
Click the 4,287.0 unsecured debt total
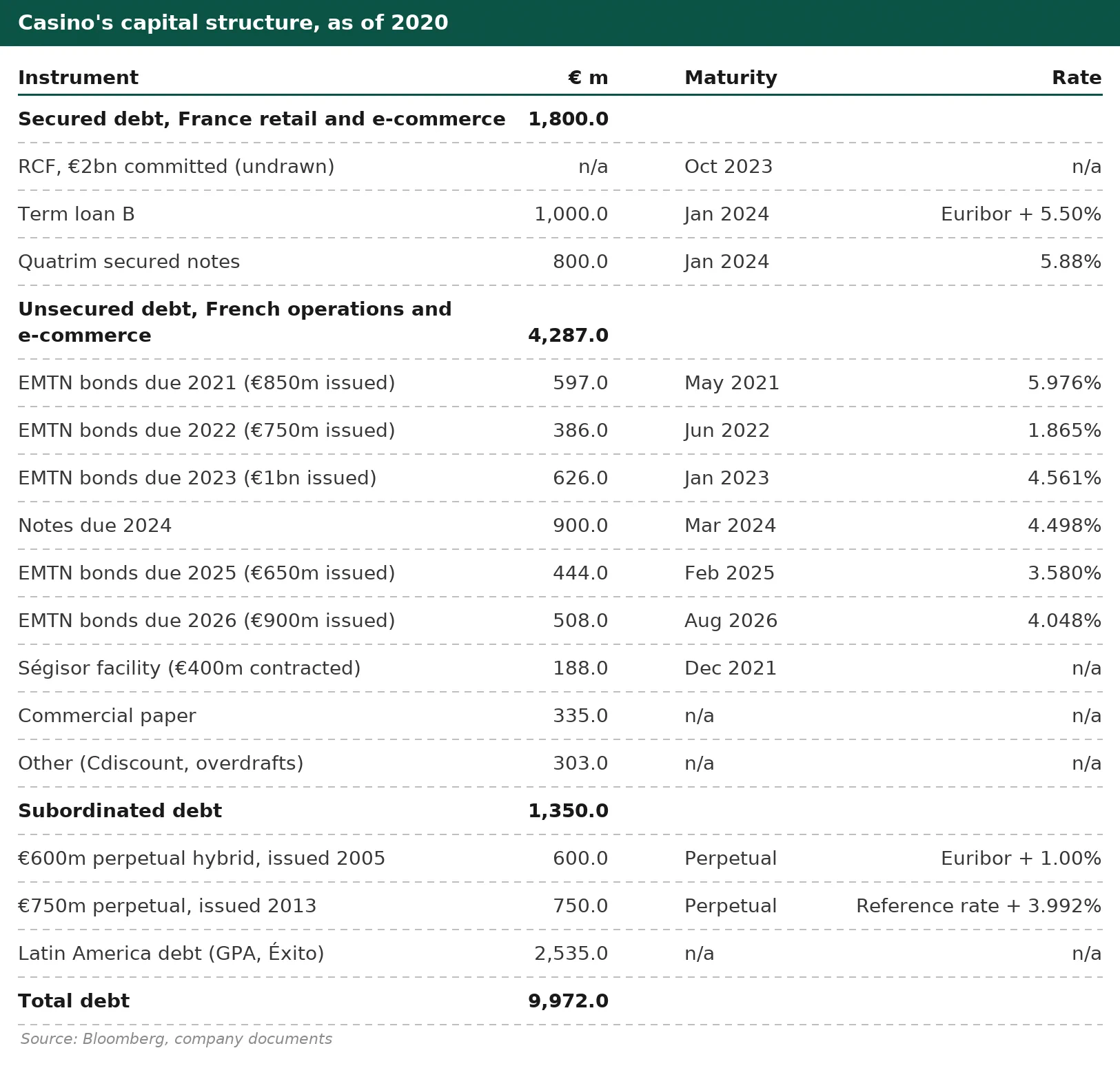[568, 336]
